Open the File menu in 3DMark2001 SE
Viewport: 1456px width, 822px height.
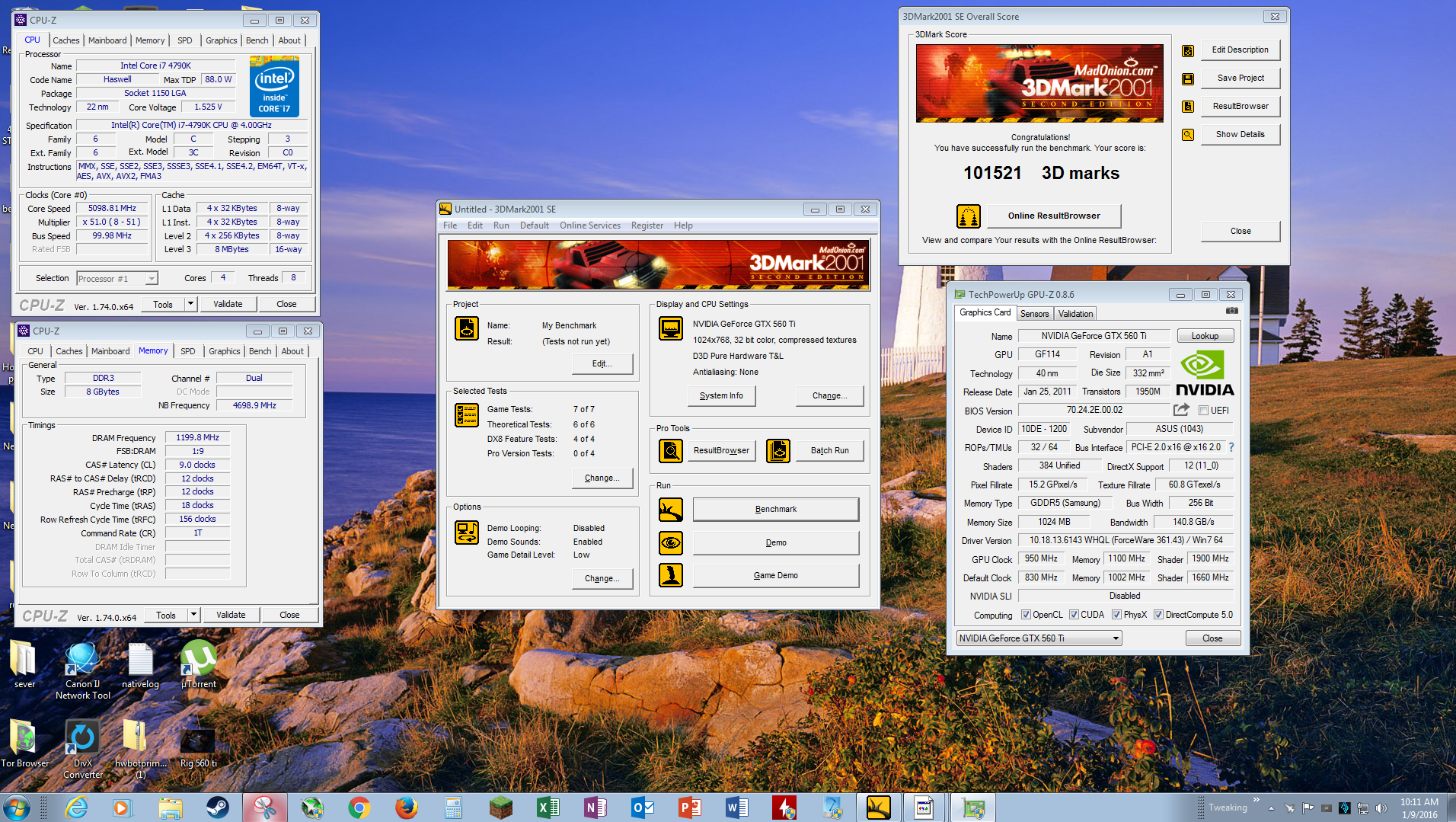tap(450, 225)
